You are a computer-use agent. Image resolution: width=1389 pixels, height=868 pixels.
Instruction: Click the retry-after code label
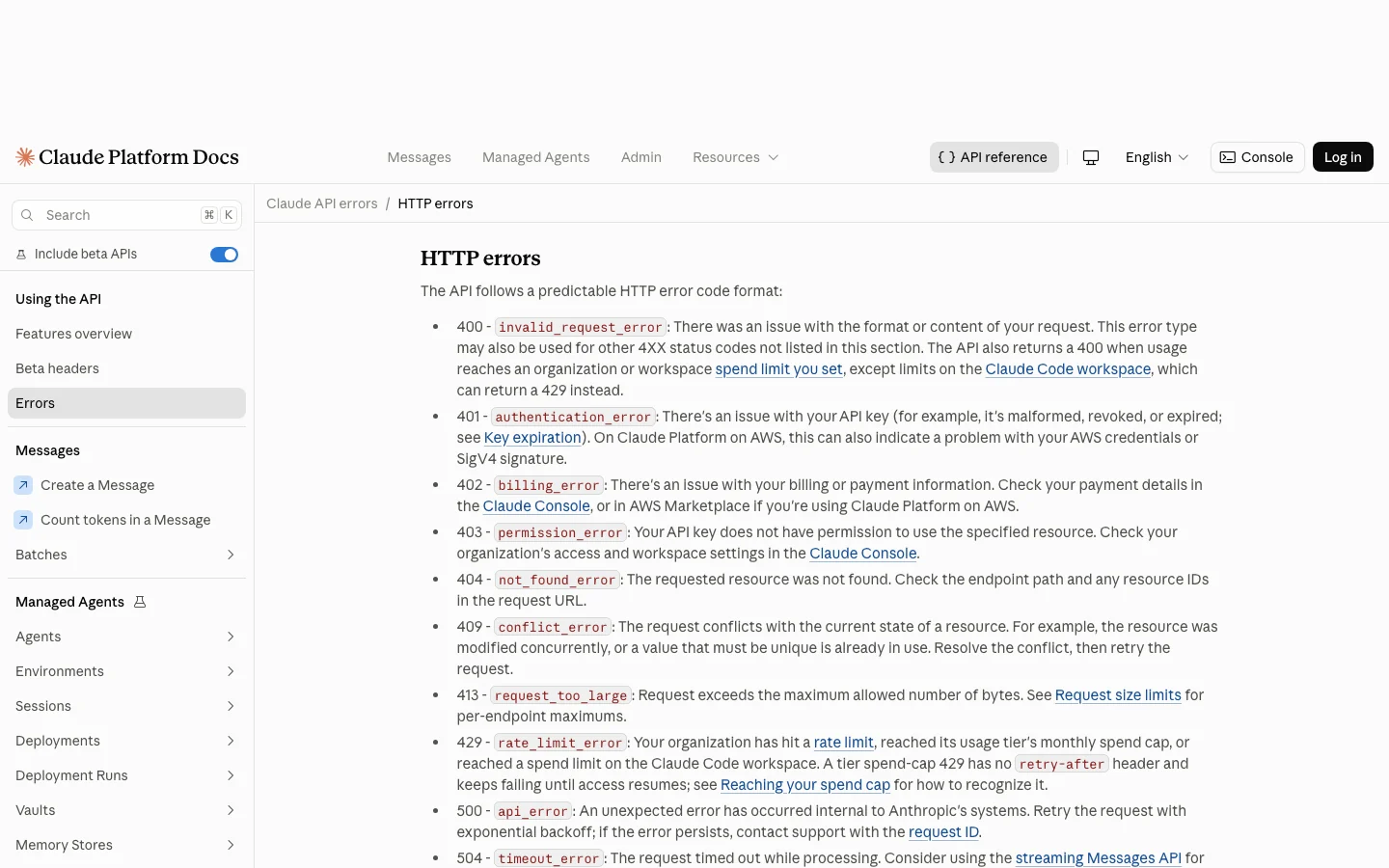click(1062, 764)
